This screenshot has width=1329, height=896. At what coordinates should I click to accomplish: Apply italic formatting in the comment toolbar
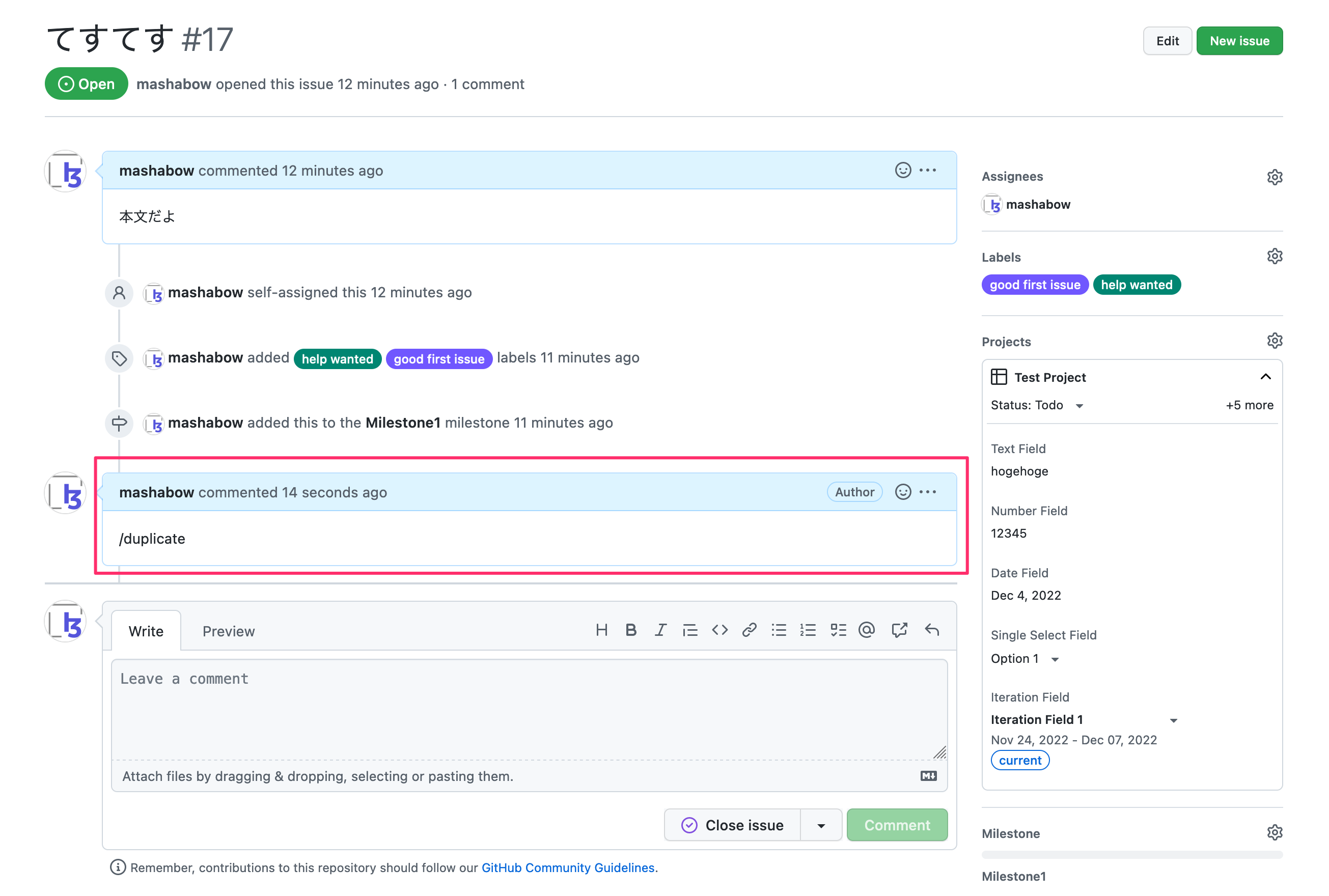coord(660,630)
